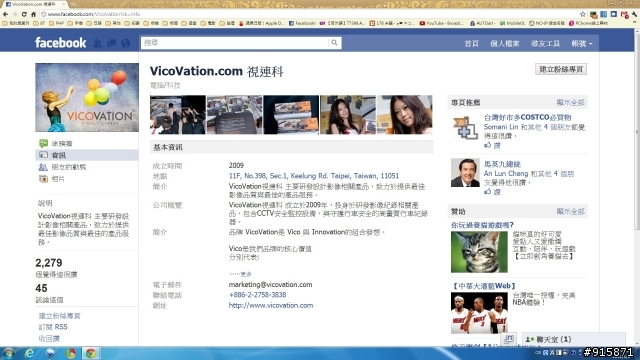Open Facebook notifications globe icon
Viewport: 640px width, 360px height.
126,43
